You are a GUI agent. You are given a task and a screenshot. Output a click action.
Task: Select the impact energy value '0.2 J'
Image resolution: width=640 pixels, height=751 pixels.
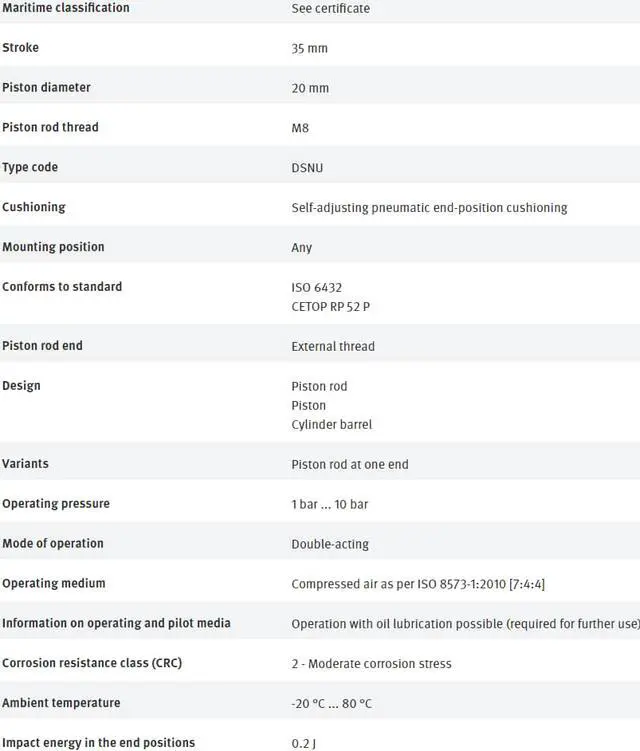306,743
